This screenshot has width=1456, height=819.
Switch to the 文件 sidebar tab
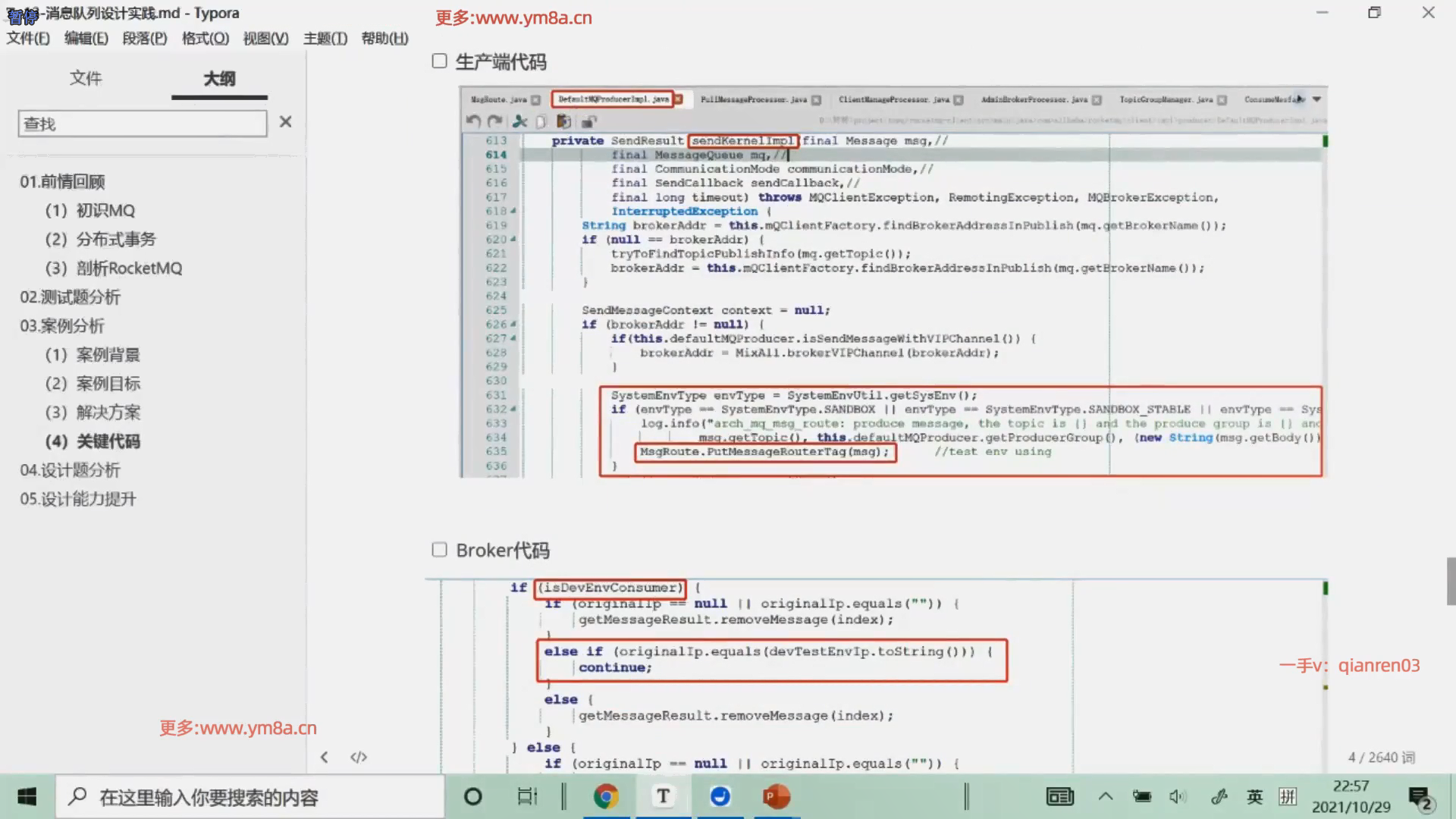(86, 78)
